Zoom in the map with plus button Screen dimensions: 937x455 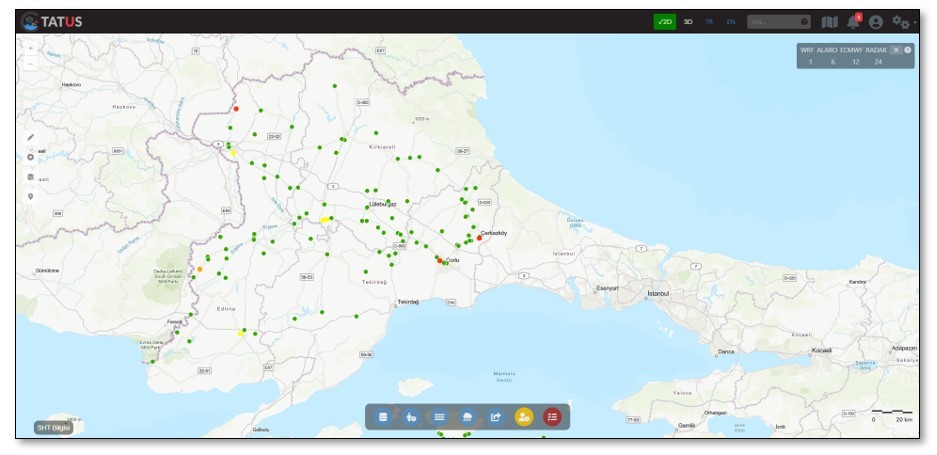click(x=30, y=48)
